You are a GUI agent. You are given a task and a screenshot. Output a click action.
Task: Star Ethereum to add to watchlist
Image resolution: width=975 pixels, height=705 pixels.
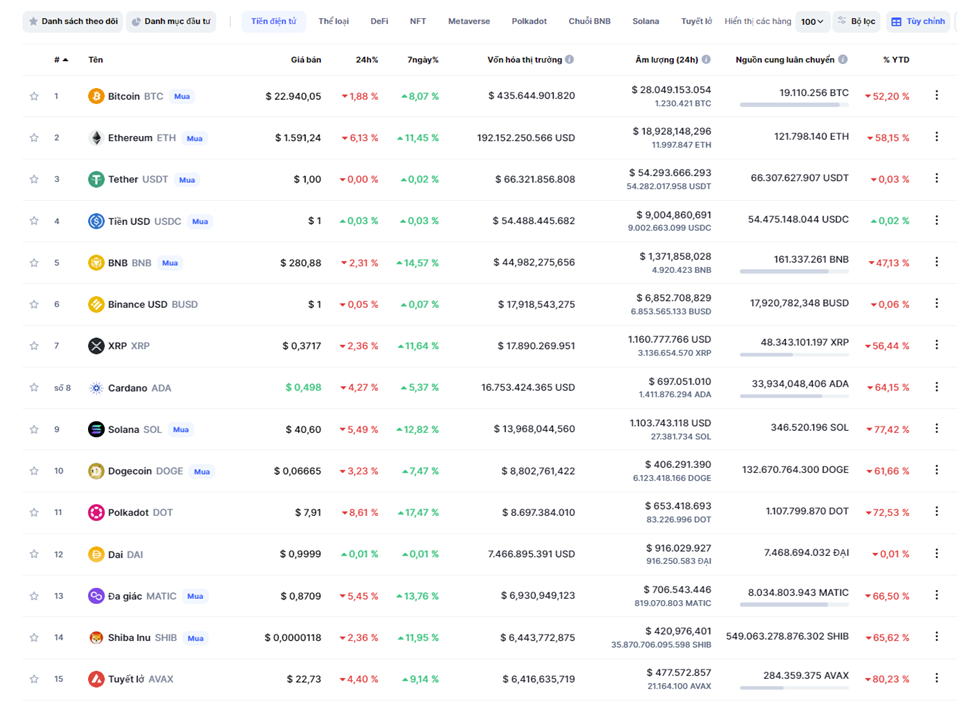(x=34, y=138)
